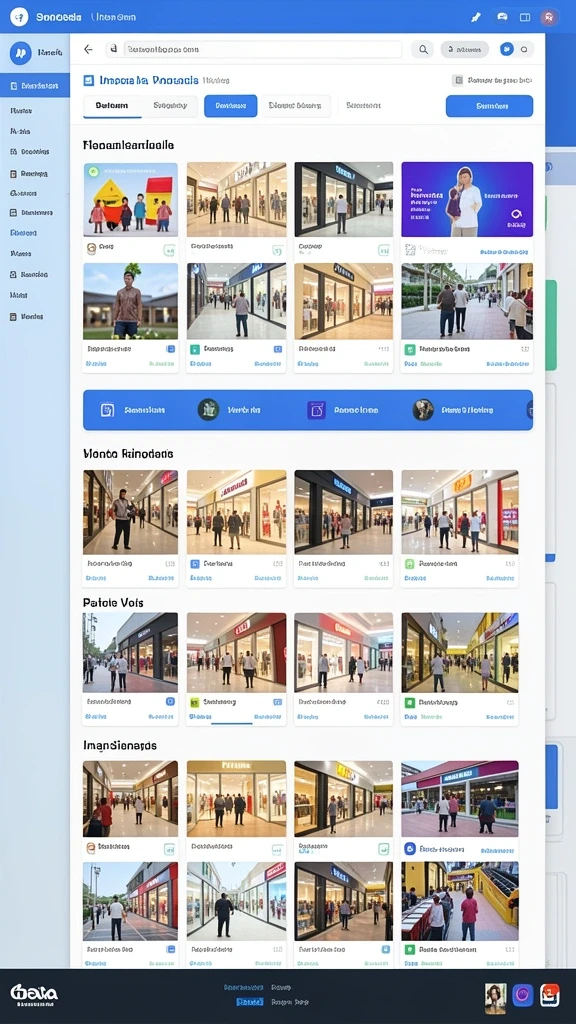Click the round green icon in blue banner

pyautogui.click(x=208, y=410)
